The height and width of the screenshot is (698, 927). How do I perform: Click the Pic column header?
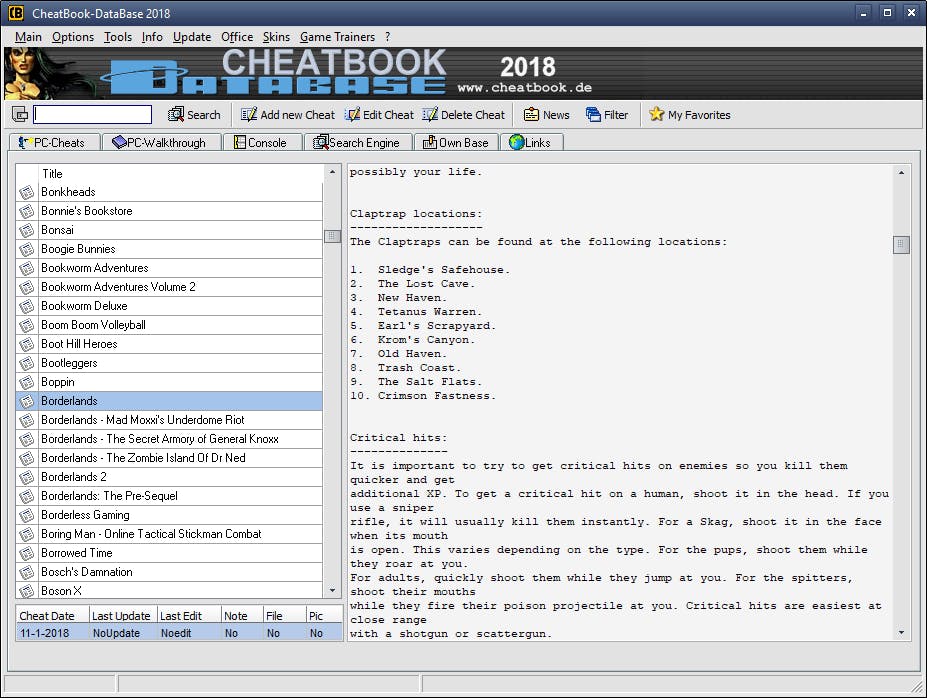[x=324, y=616]
